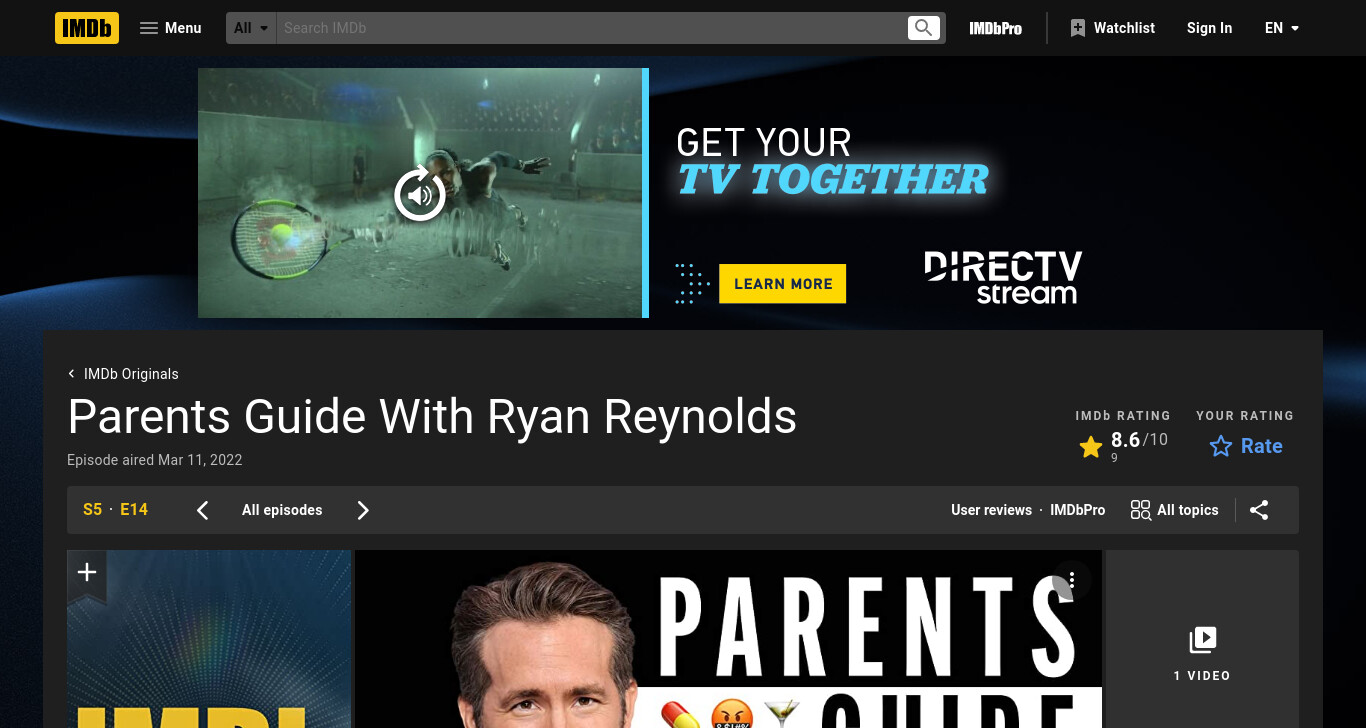Screen dimensions: 1366x728
Task: Go to the next episode
Action: tap(363, 510)
